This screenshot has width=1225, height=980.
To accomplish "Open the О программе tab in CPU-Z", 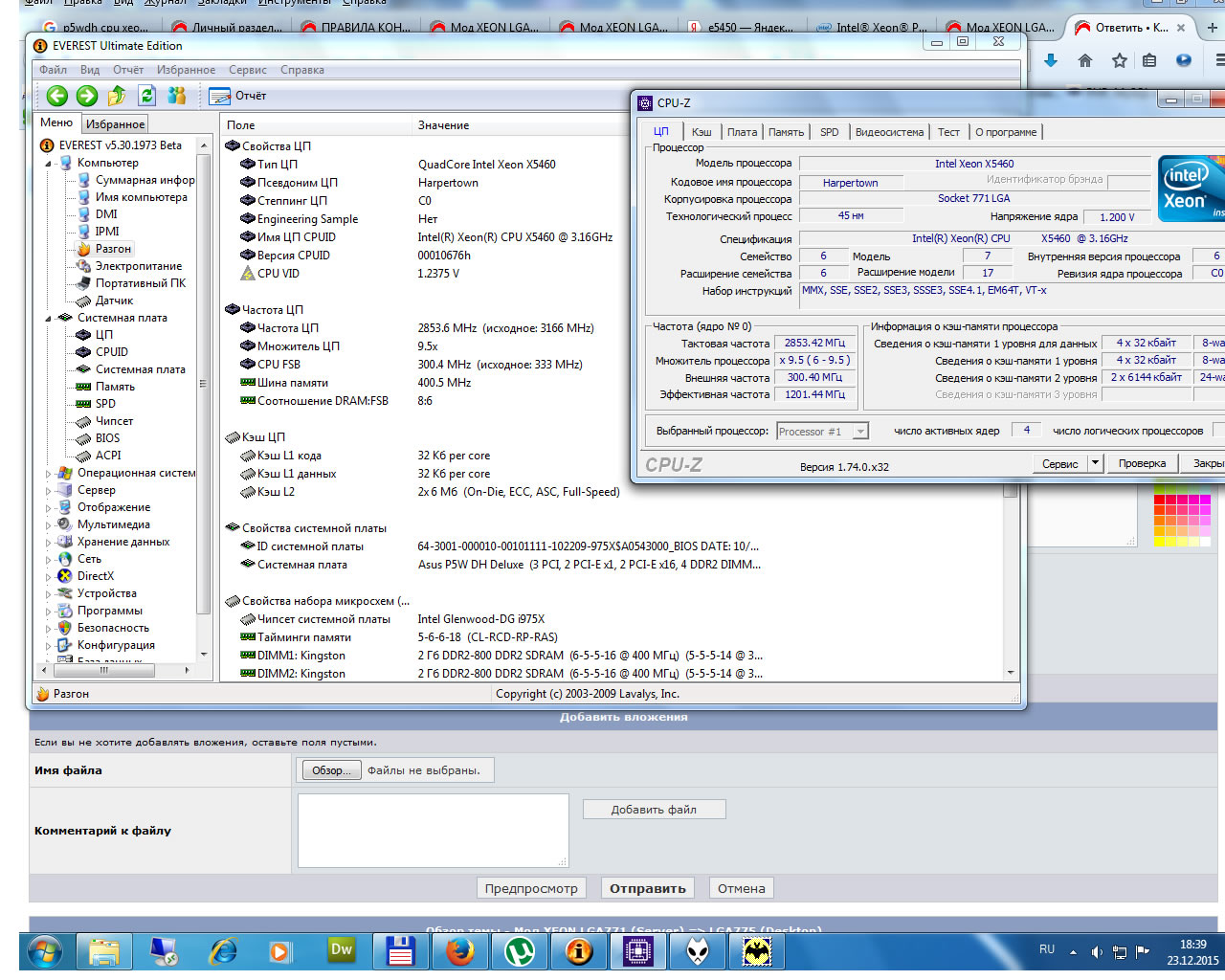I will click(1006, 132).
